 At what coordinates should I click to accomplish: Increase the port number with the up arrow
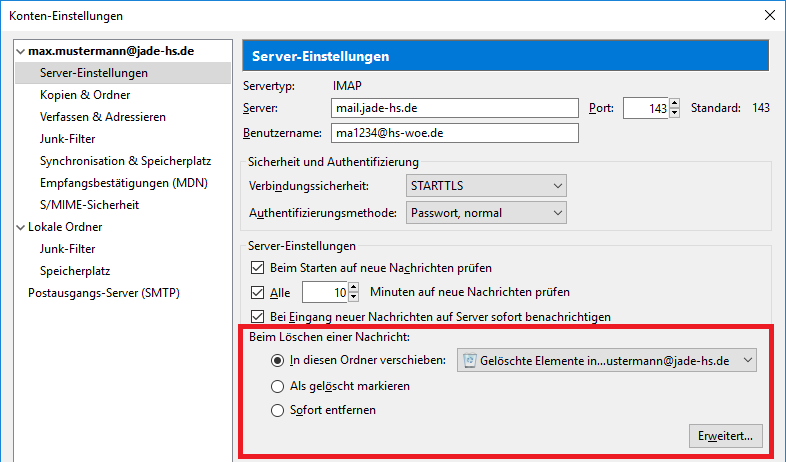click(x=675, y=103)
